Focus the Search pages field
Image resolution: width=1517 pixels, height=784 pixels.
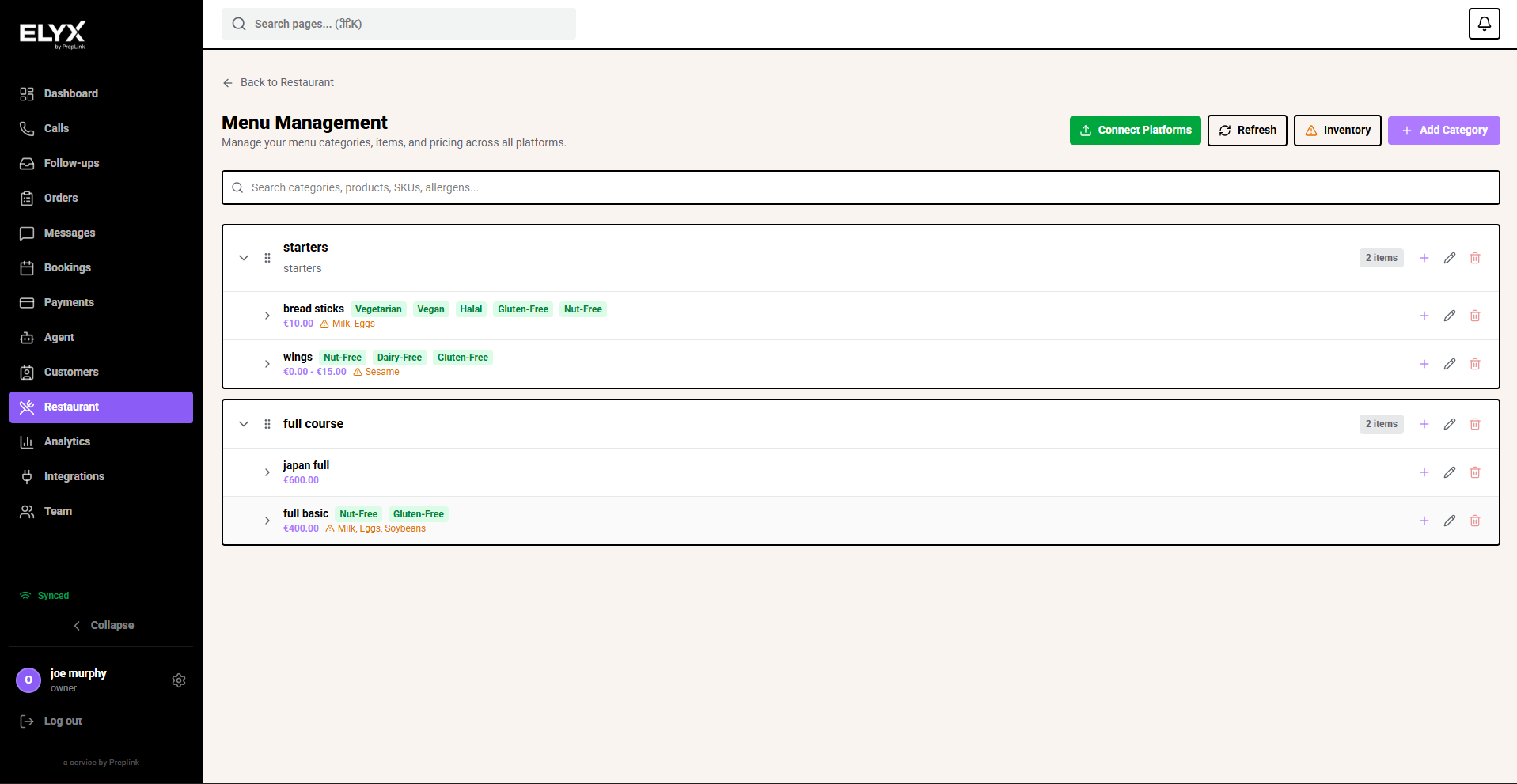click(399, 24)
